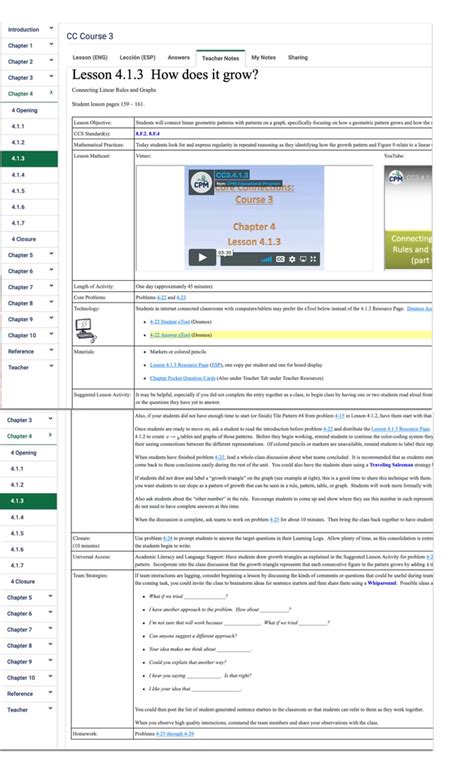Click the computer technology icon
The image size is (474, 773).
86,330
